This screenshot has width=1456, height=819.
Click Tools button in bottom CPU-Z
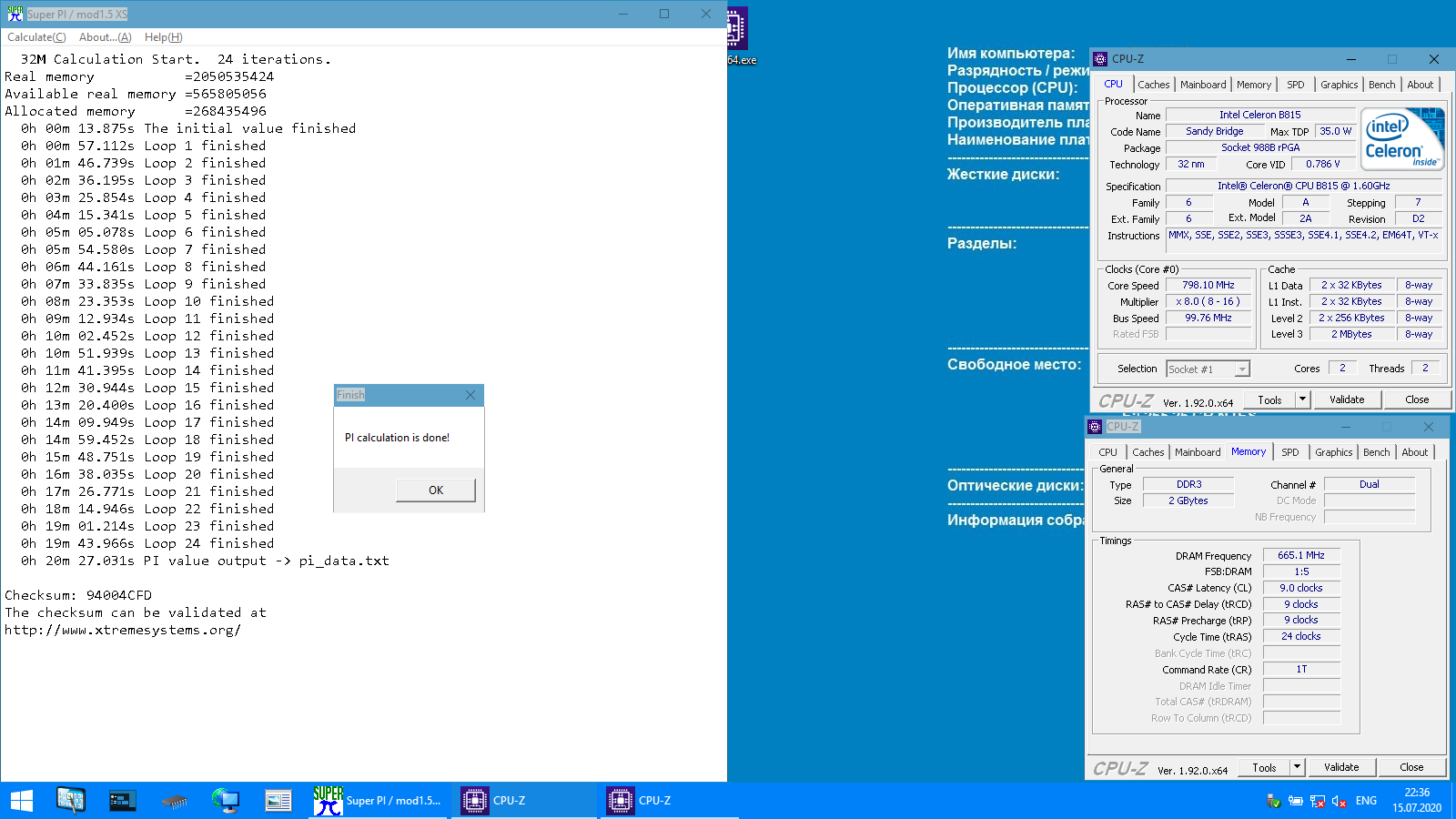point(1264,767)
